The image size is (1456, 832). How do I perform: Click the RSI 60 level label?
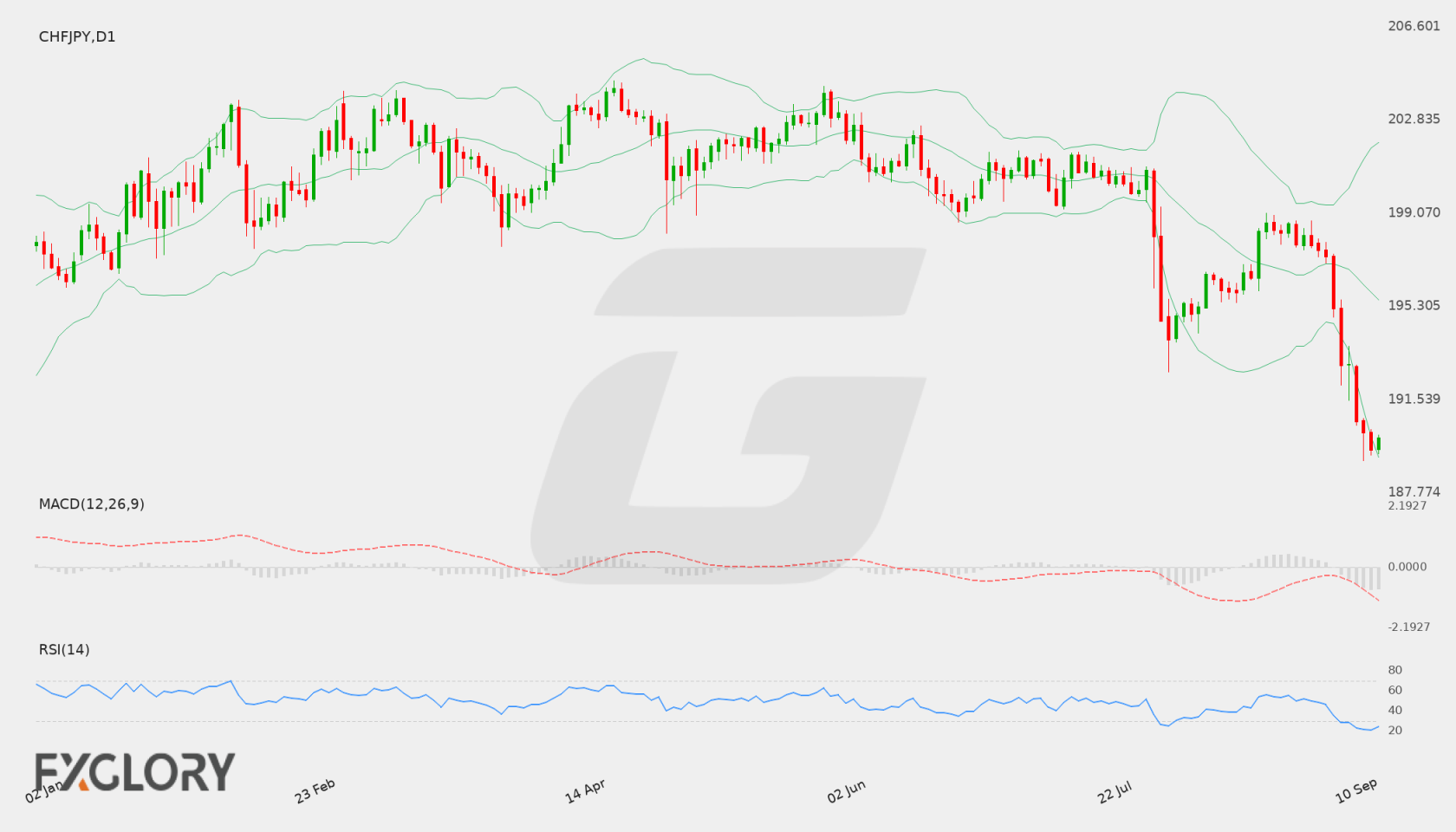1395,690
